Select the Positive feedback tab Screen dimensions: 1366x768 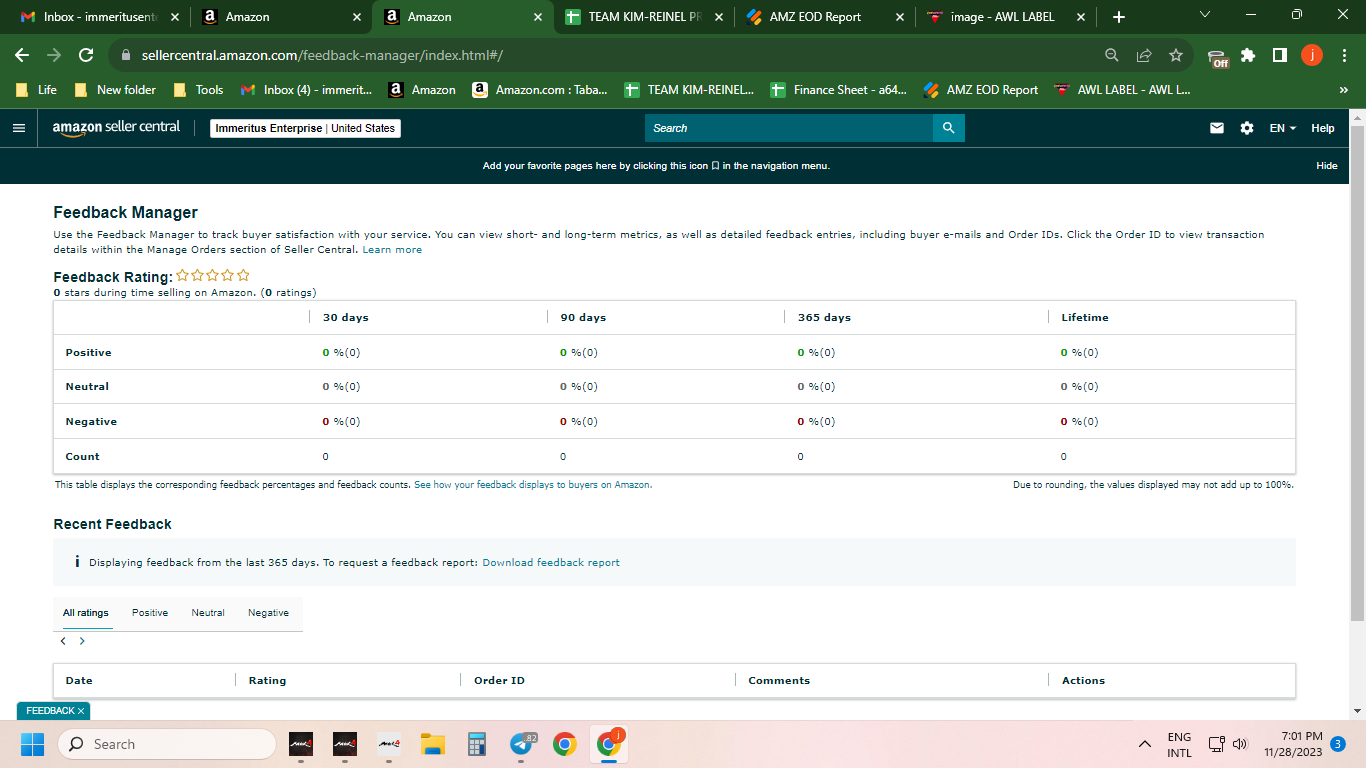[150, 613]
